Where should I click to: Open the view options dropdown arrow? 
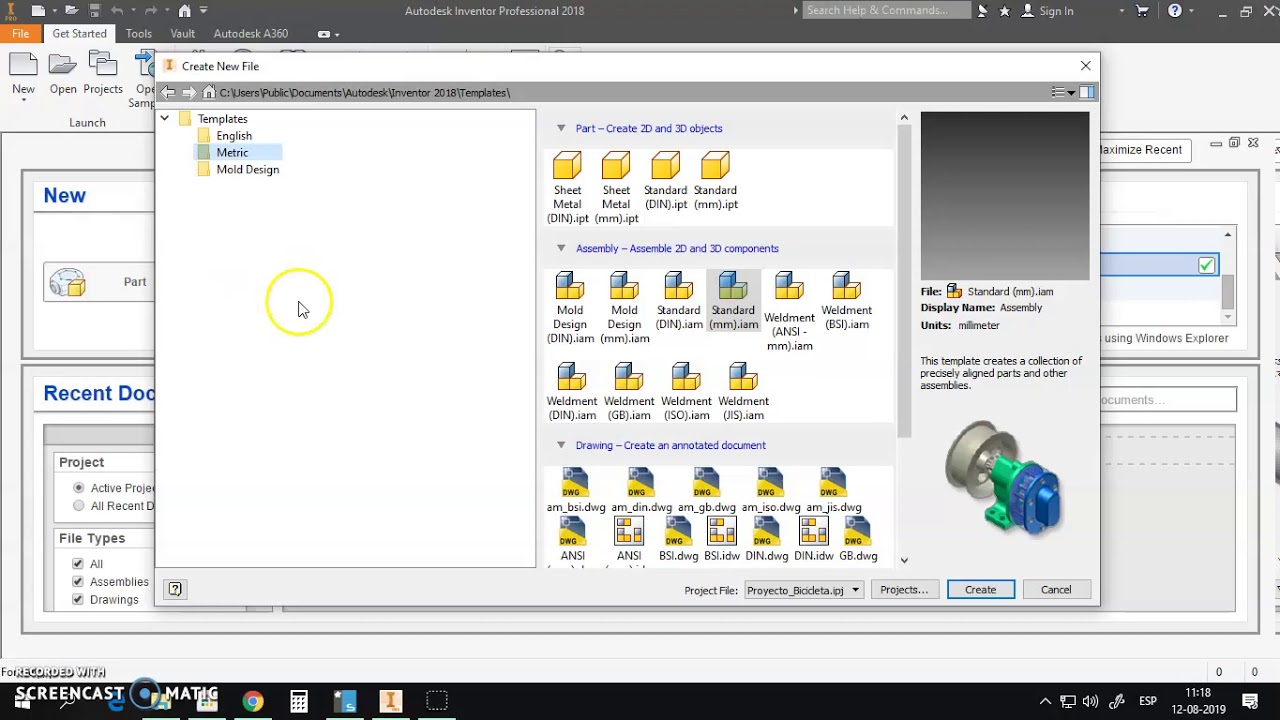1071,93
